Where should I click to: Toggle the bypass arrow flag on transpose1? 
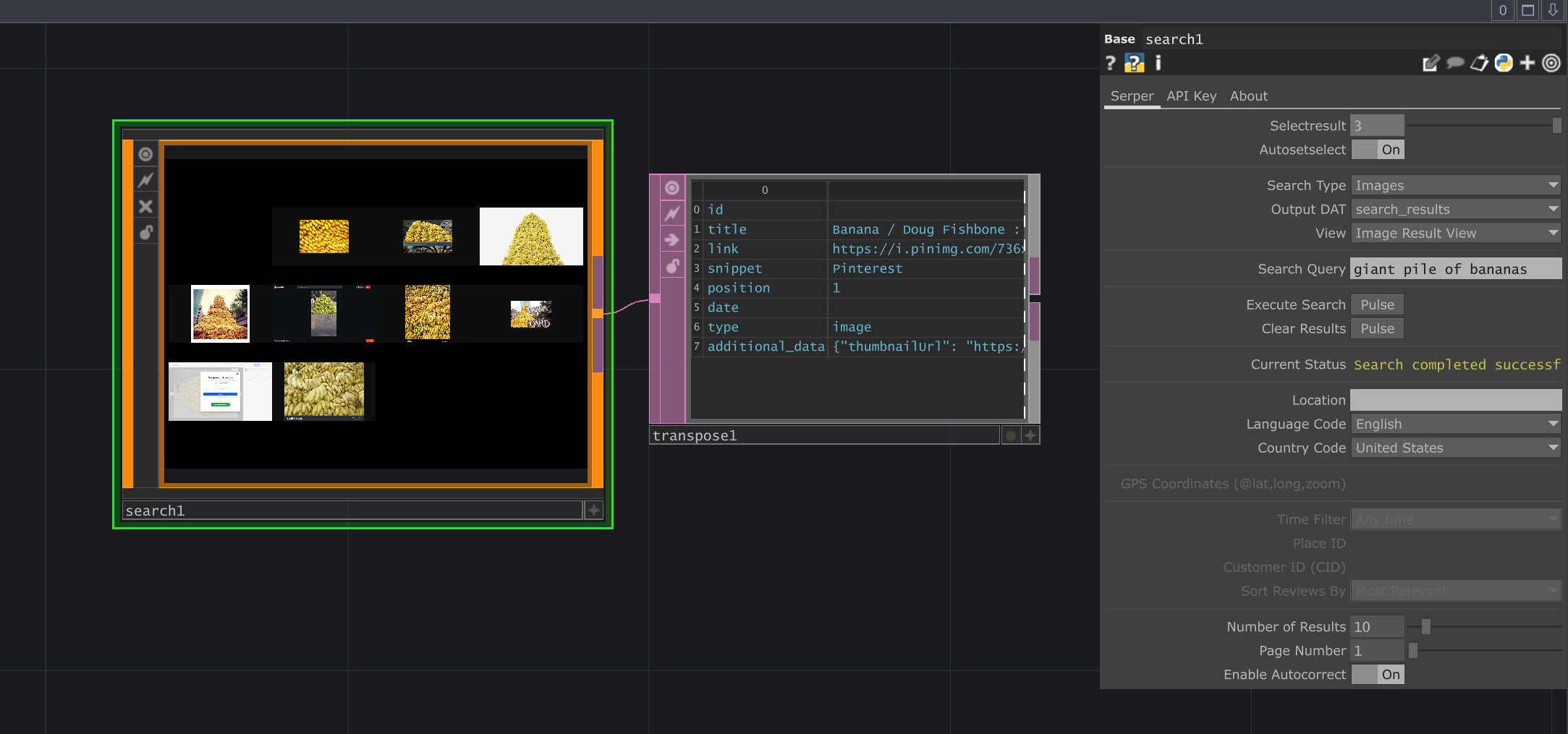(672, 240)
